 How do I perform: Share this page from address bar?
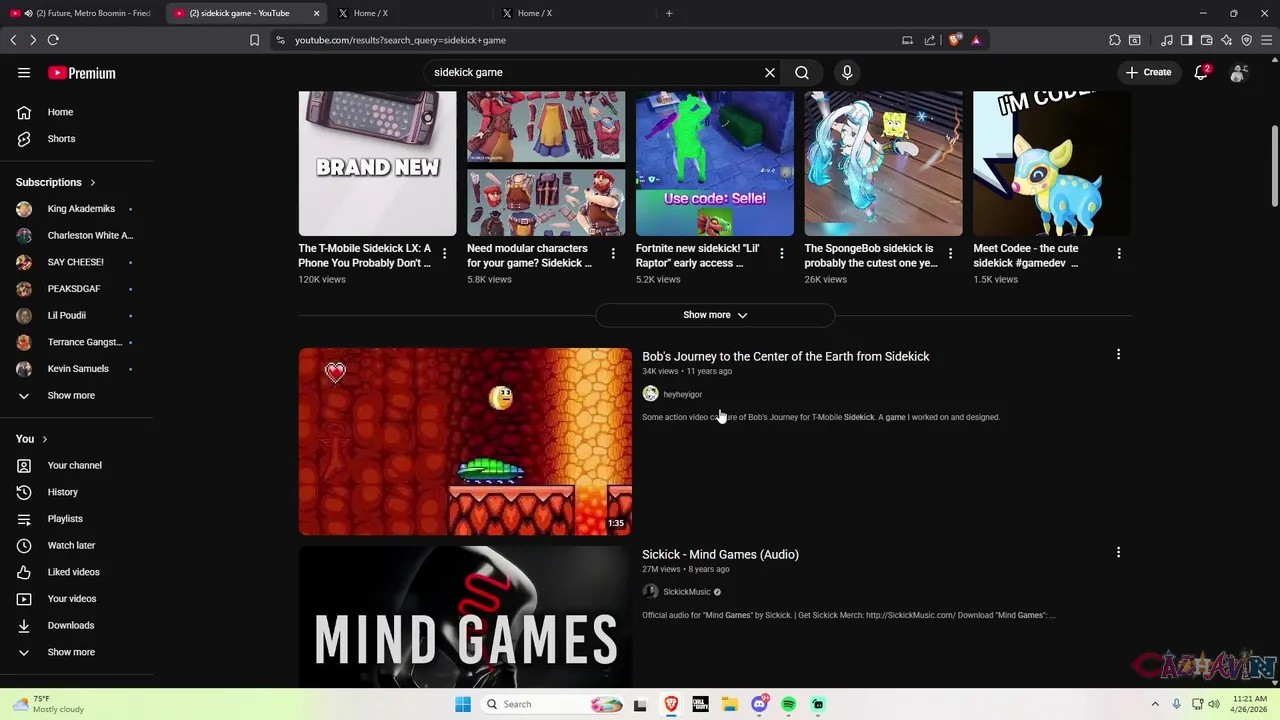(x=930, y=40)
